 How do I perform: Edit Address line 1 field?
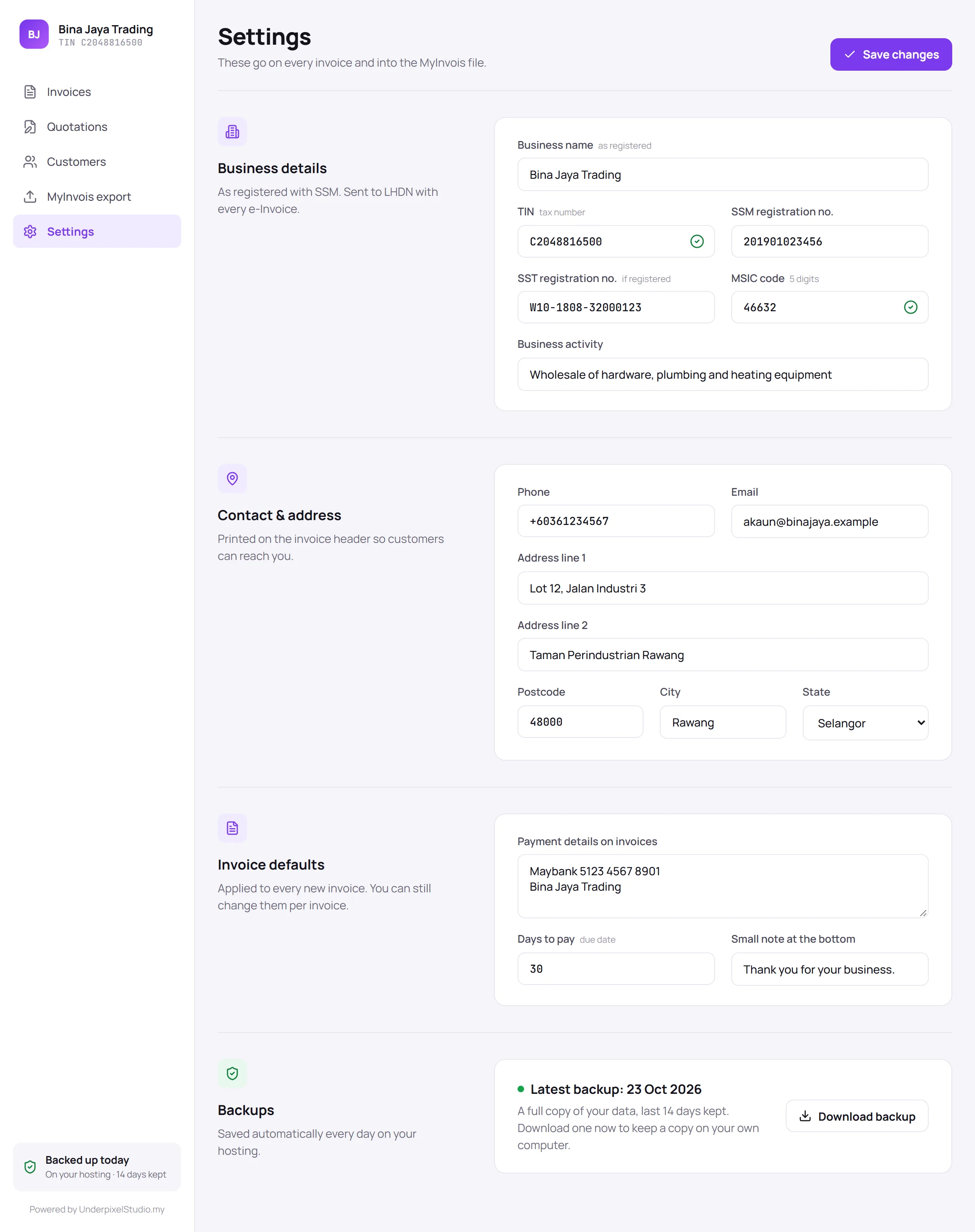(723, 588)
